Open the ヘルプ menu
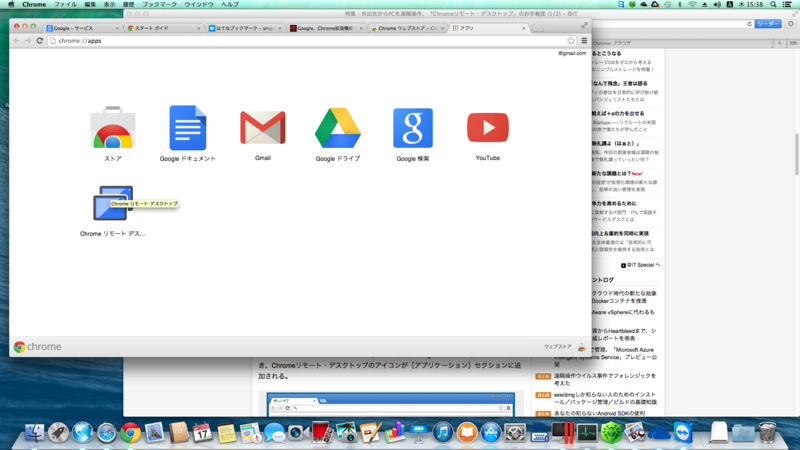The width and height of the screenshot is (800, 450). coord(230,4)
